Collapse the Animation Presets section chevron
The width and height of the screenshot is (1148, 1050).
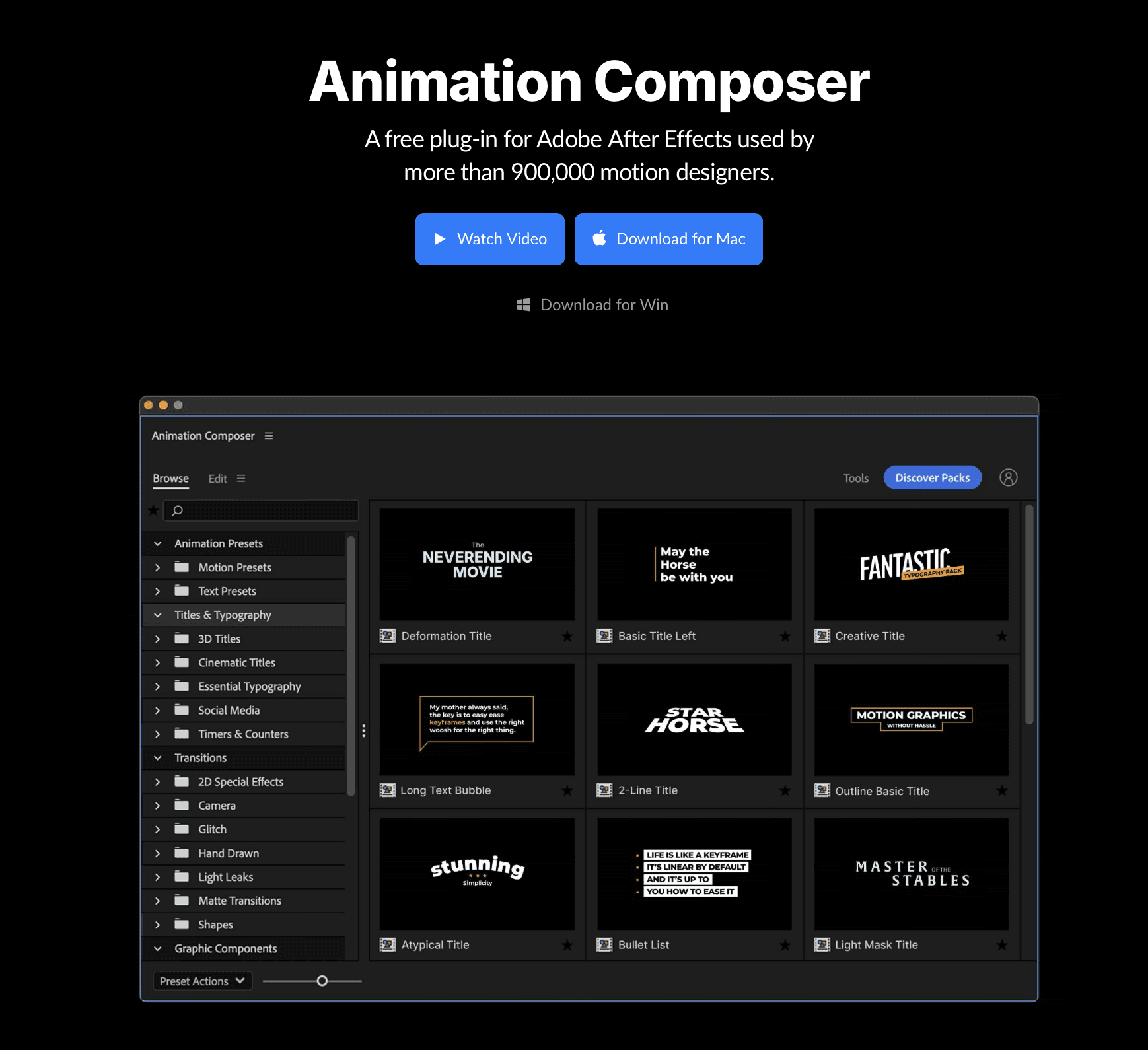[158, 543]
